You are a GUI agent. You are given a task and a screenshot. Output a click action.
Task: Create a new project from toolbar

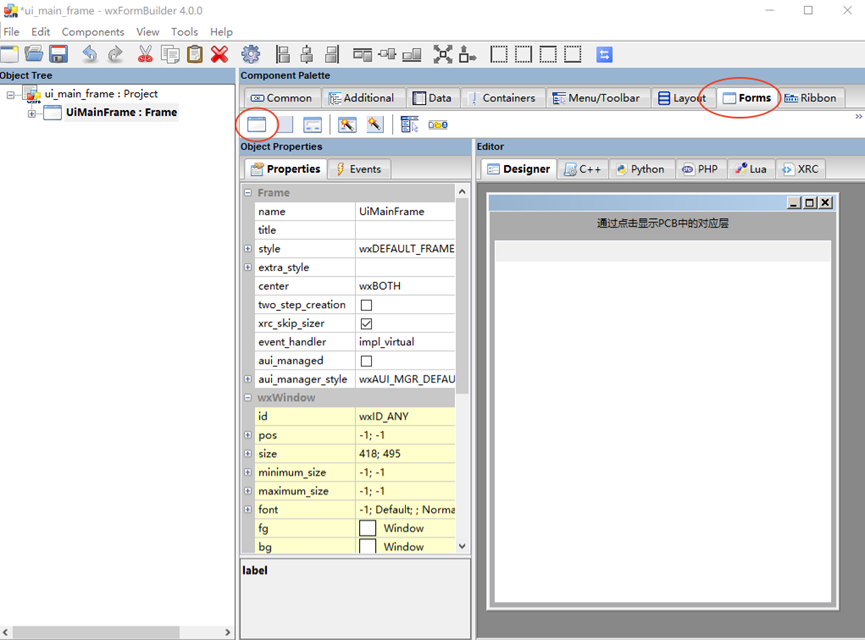9,54
